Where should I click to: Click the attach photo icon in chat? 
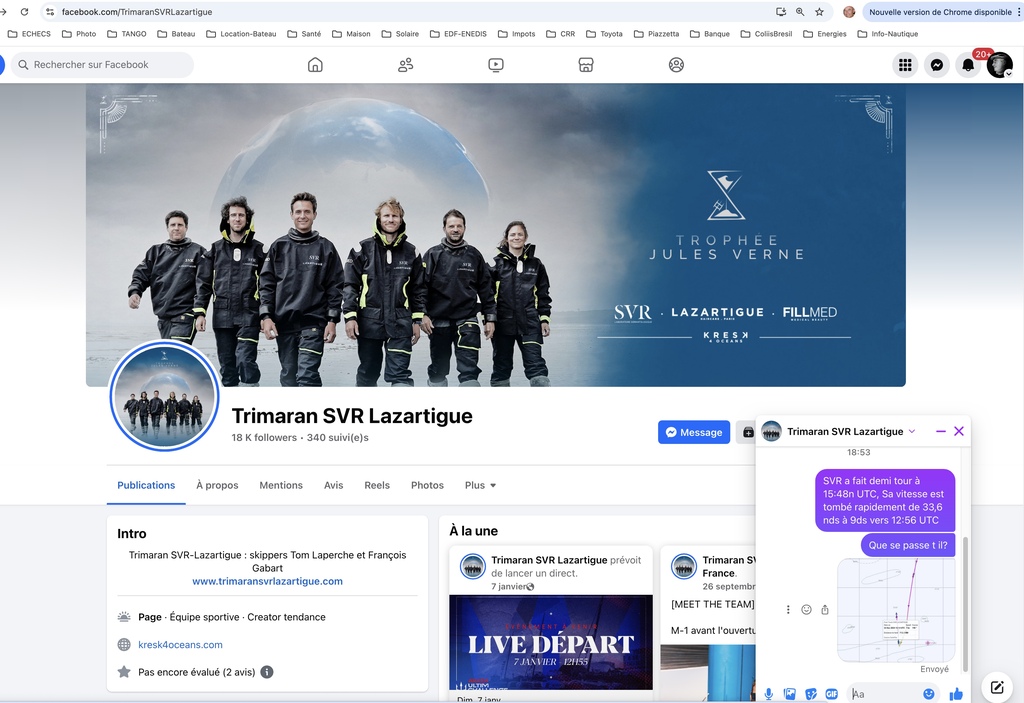(x=790, y=694)
